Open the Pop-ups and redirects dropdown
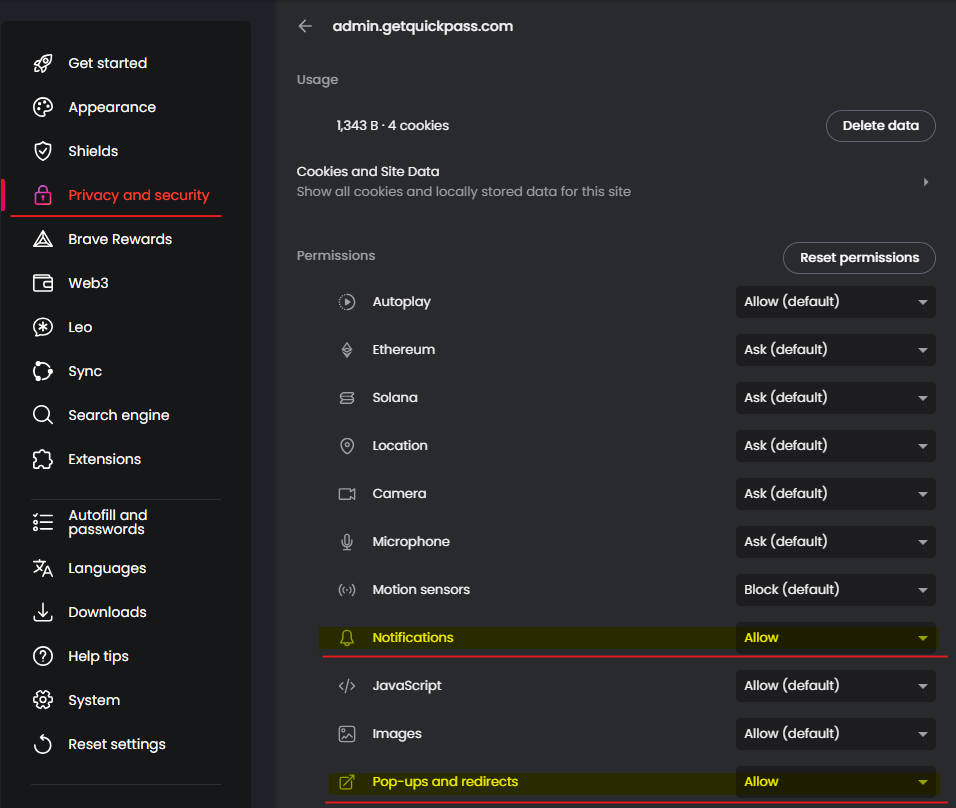 point(835,781)
